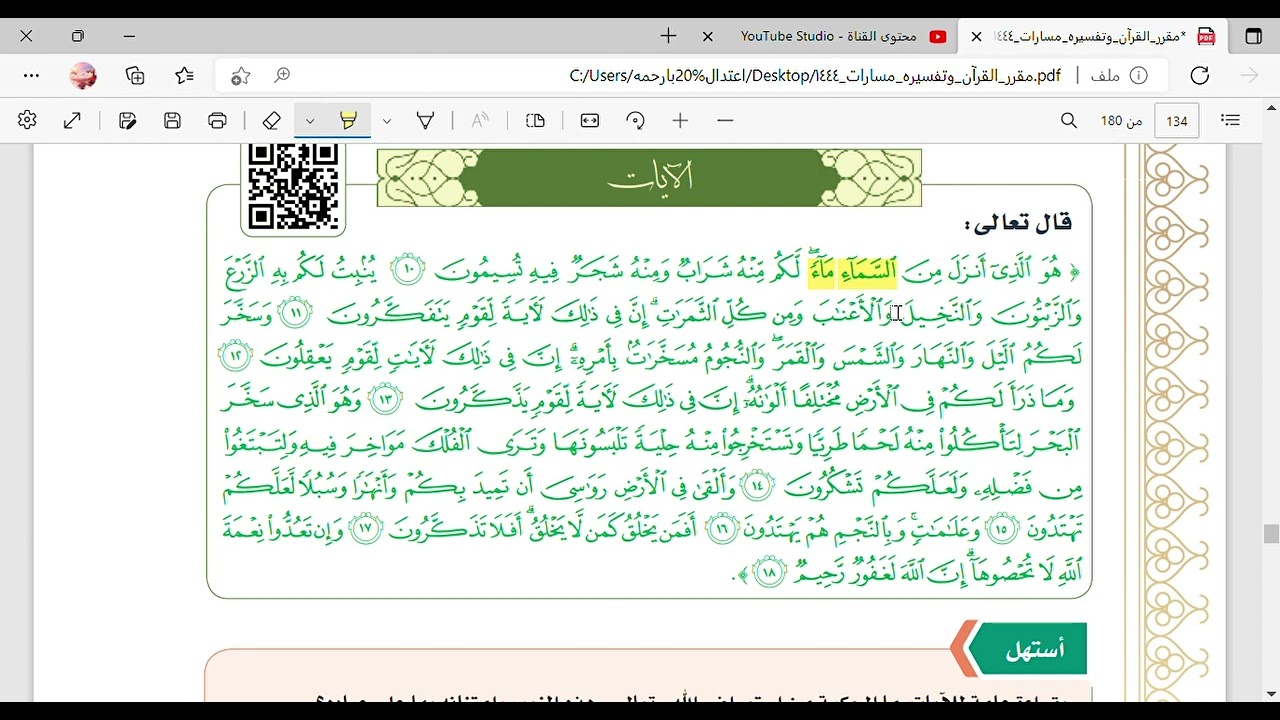Open the Page view options
The height and width of the screenshot is (720, 1280).
(x=536, y=120)
